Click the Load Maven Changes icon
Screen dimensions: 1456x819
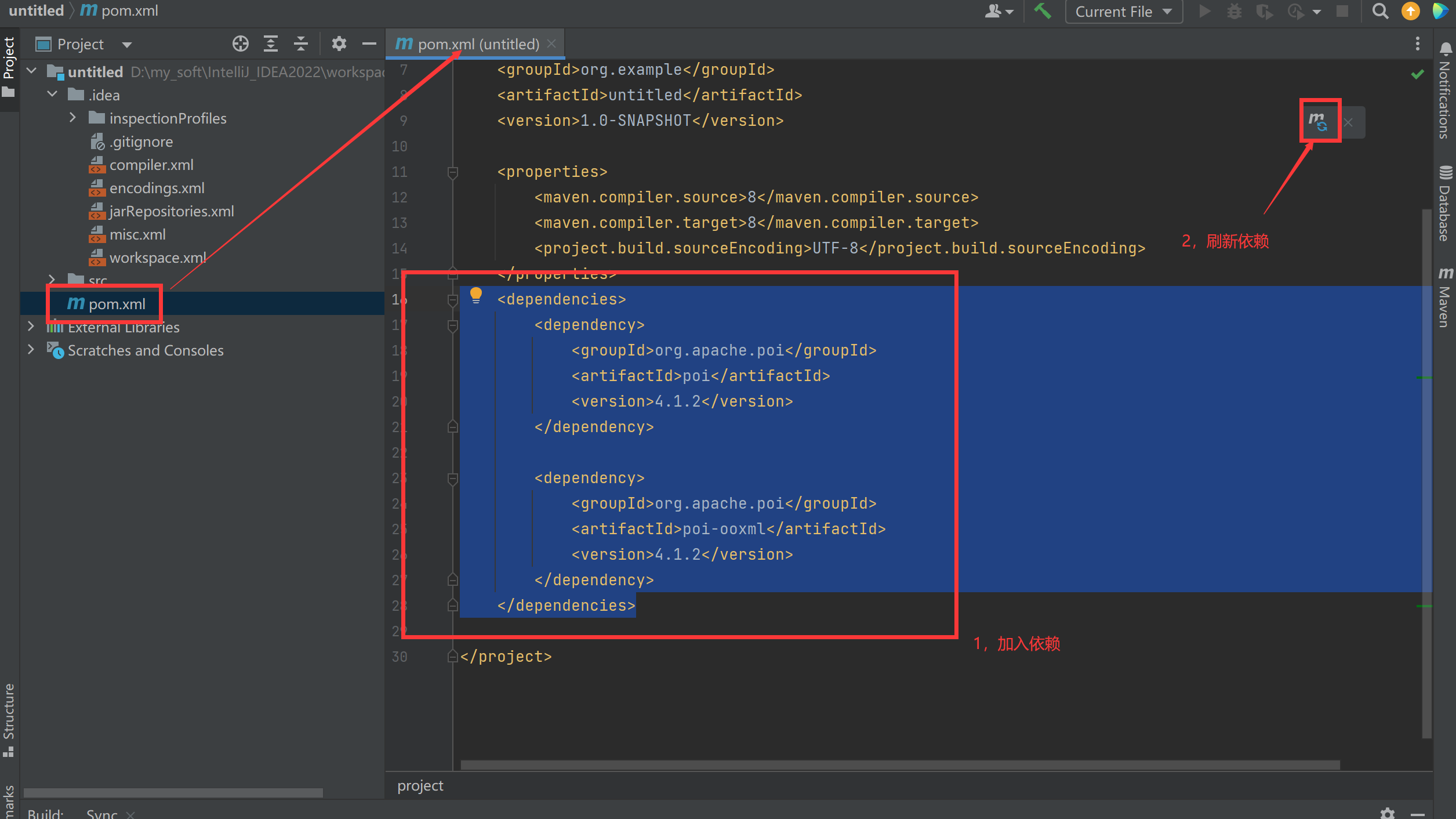click(x=1318, y=121)
